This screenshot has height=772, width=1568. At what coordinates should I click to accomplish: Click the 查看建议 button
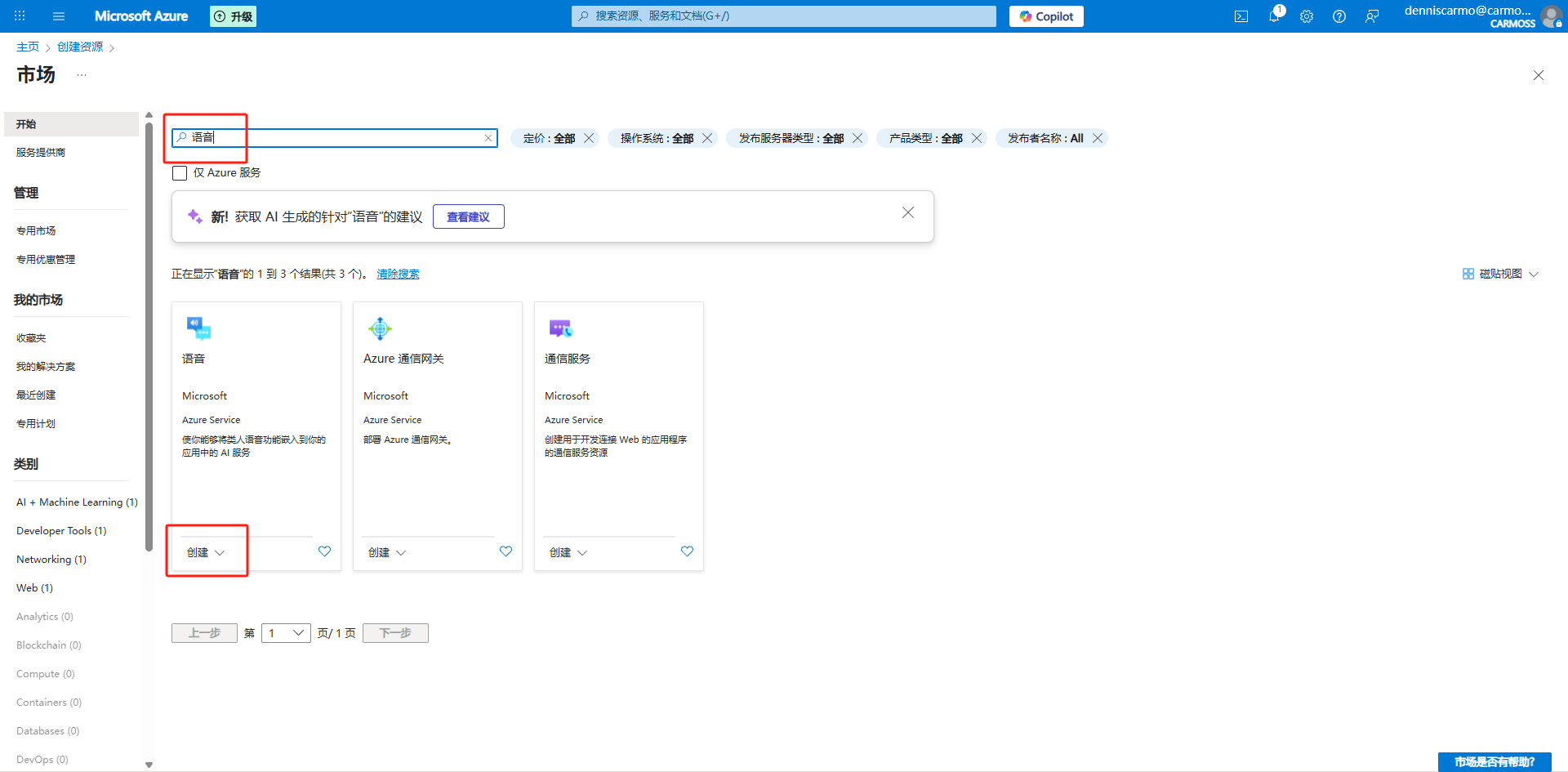(468, 216)
